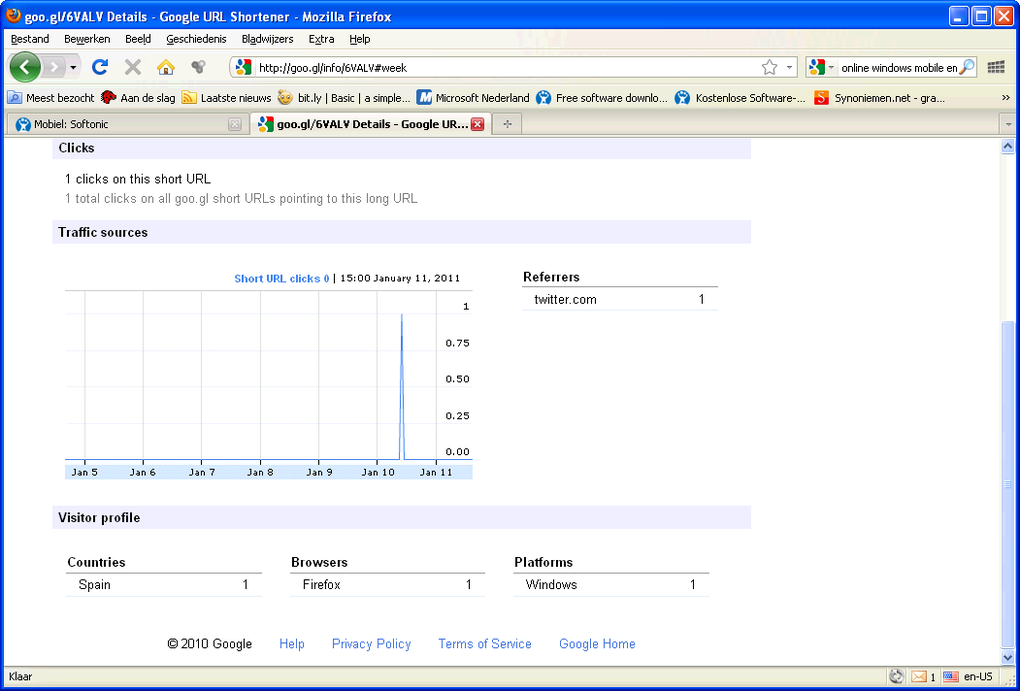Click the green Back navigation arrow
This screenshot has height=691, width=1020.
coord(24,67)
